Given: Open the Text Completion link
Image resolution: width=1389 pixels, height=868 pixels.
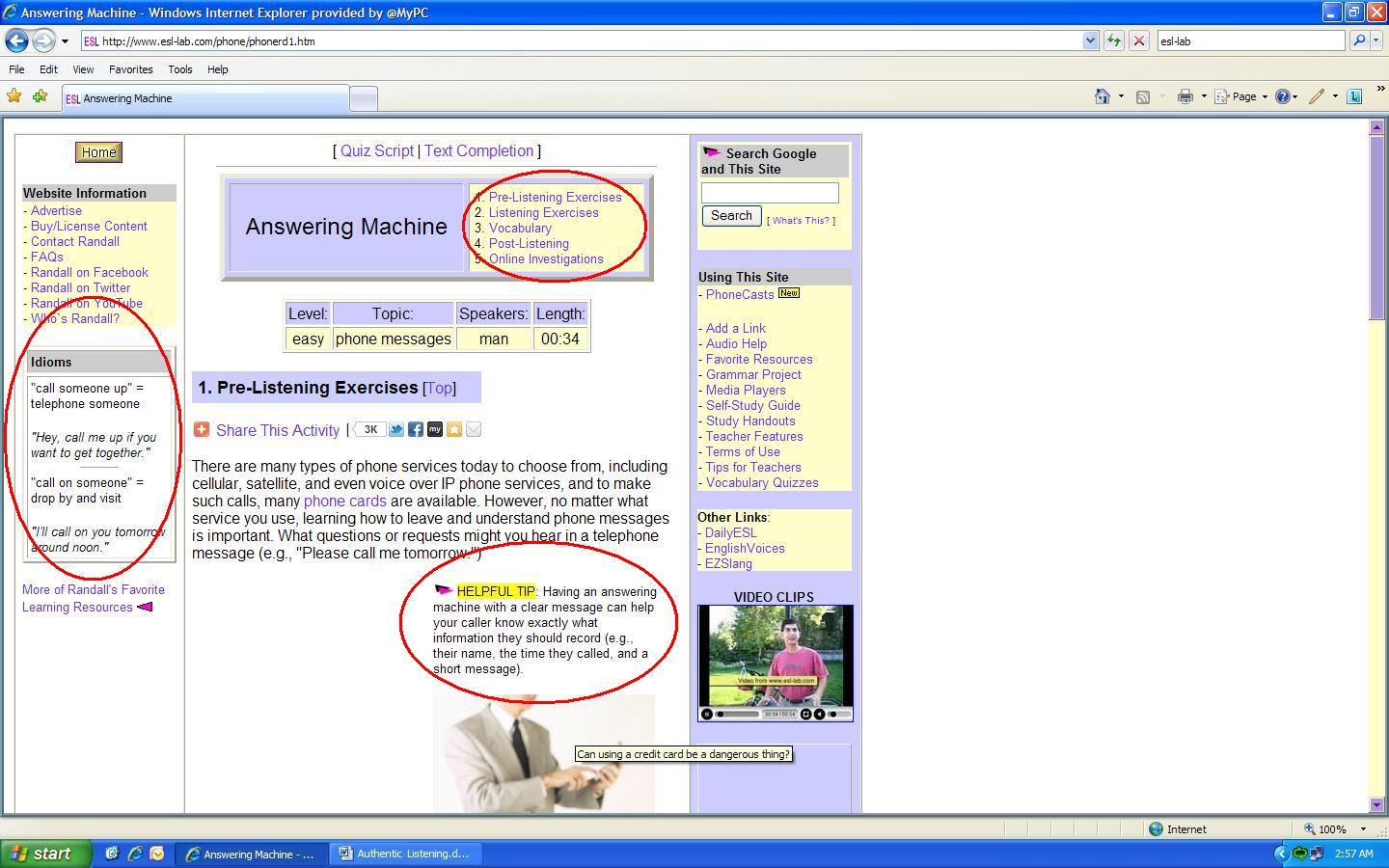Looking at the screenshot, I should pyautogui.click(x=478, y=150).
